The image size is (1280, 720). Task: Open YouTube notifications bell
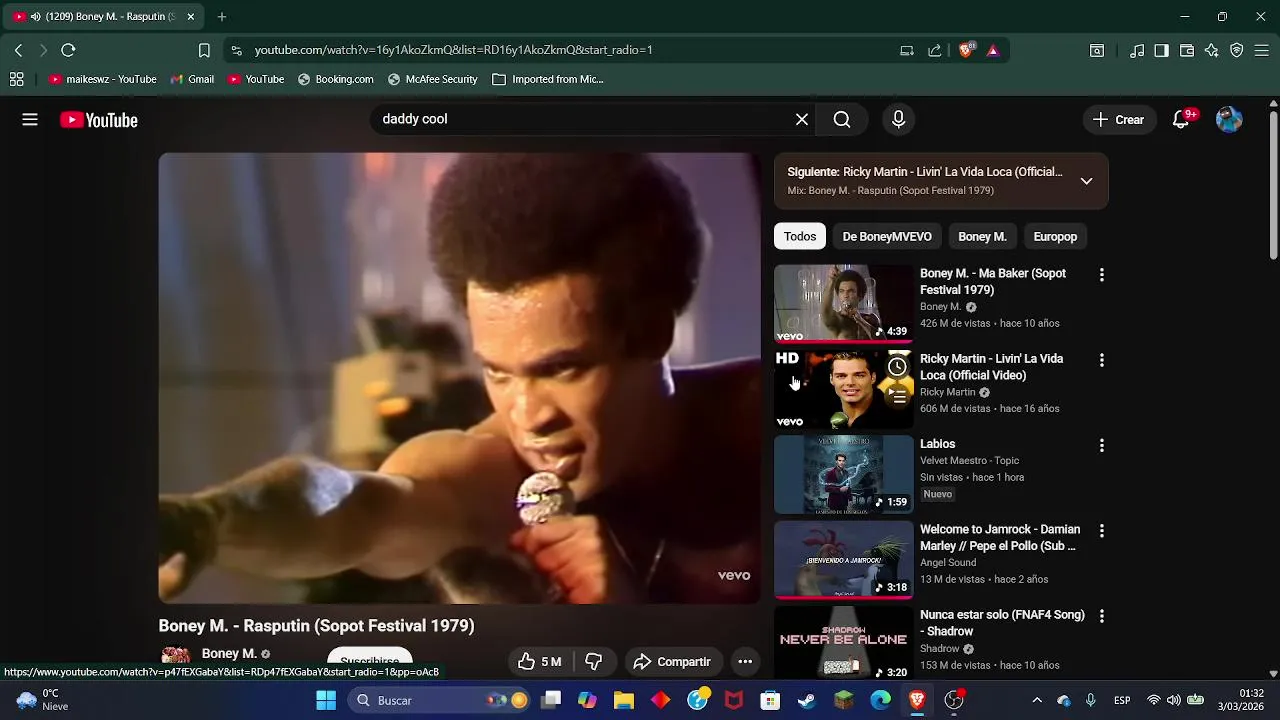click(1182, 120)
